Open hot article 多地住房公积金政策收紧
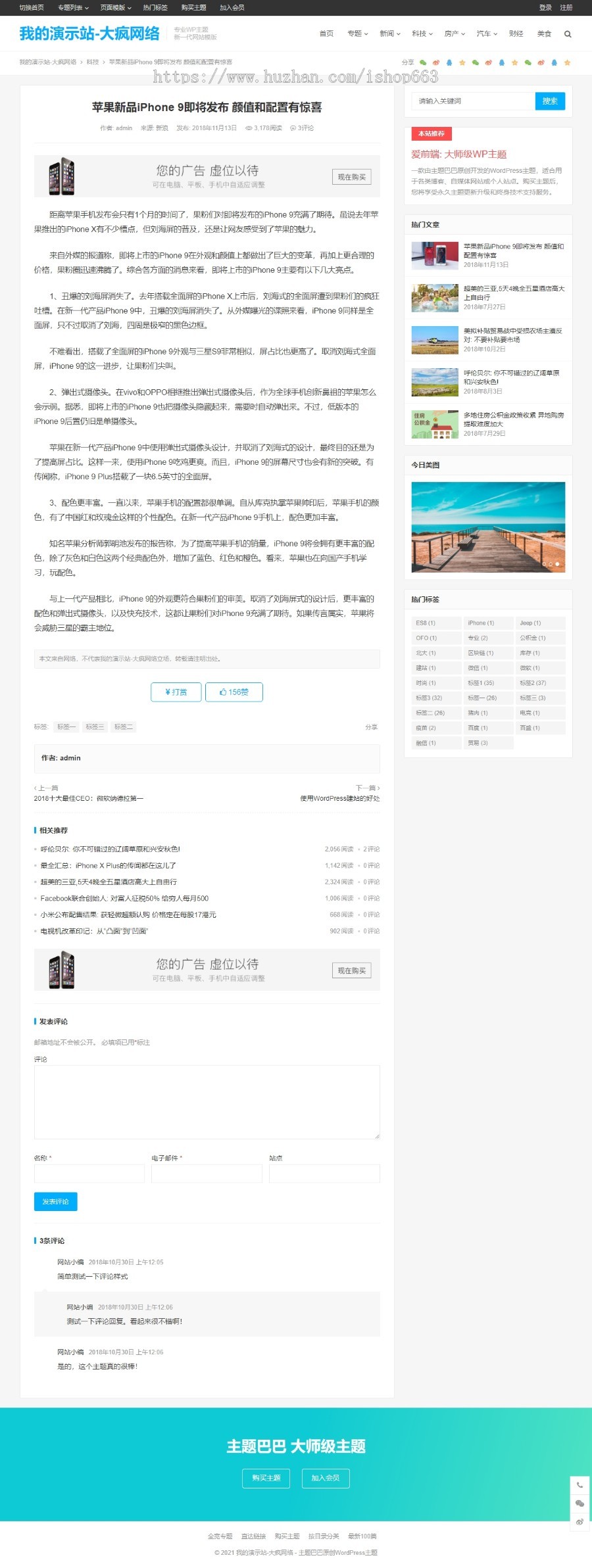 pos(513,419)
